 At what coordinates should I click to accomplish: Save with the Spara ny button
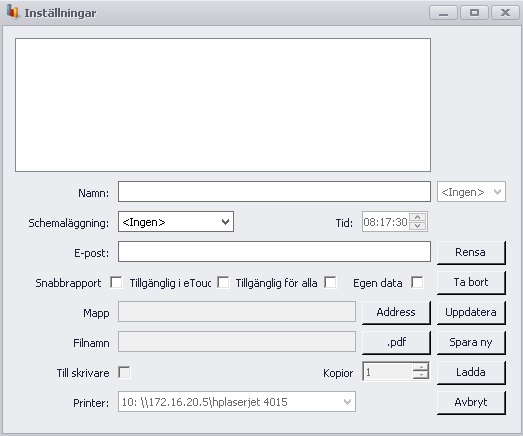click(471, 343)
